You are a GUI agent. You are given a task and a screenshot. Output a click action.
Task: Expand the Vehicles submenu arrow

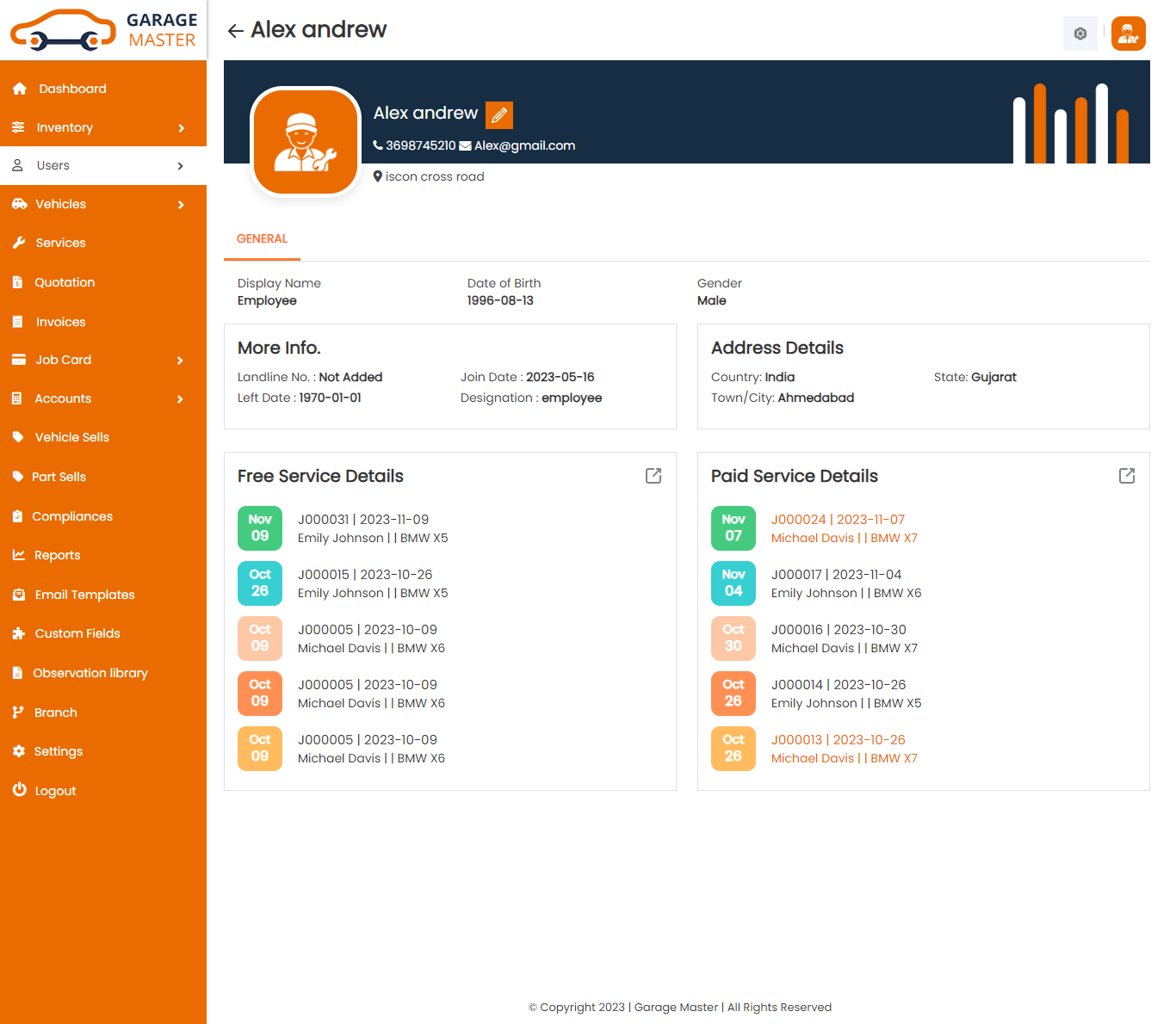click(x=181, y=205)
